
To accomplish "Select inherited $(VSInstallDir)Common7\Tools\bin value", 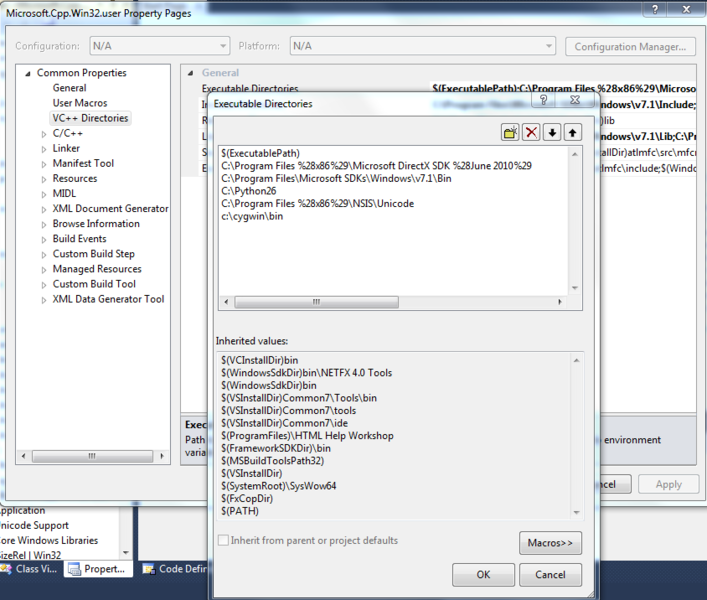I will click(299, 398).
